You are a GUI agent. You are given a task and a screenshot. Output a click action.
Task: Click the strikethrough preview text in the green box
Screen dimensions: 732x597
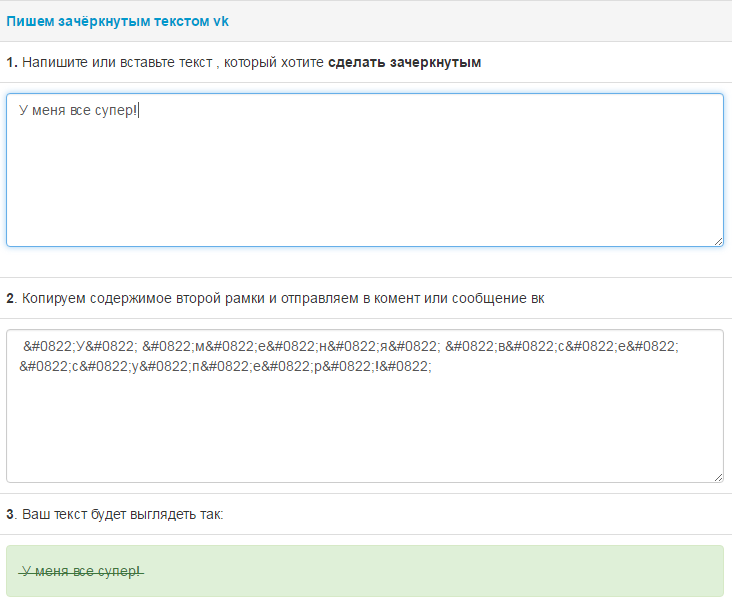click(x=82, y=571)
